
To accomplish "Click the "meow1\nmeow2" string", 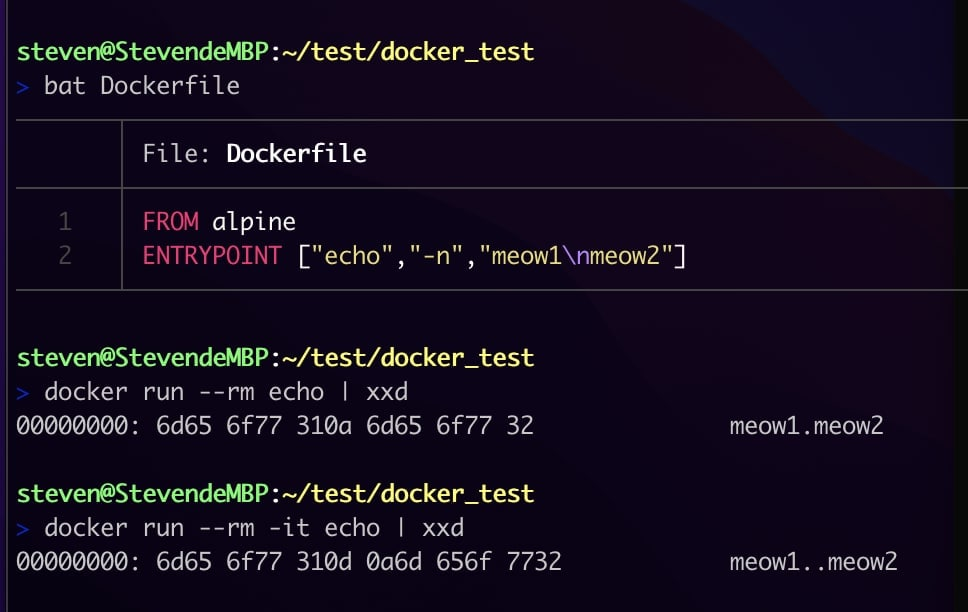I will point(575,256).
